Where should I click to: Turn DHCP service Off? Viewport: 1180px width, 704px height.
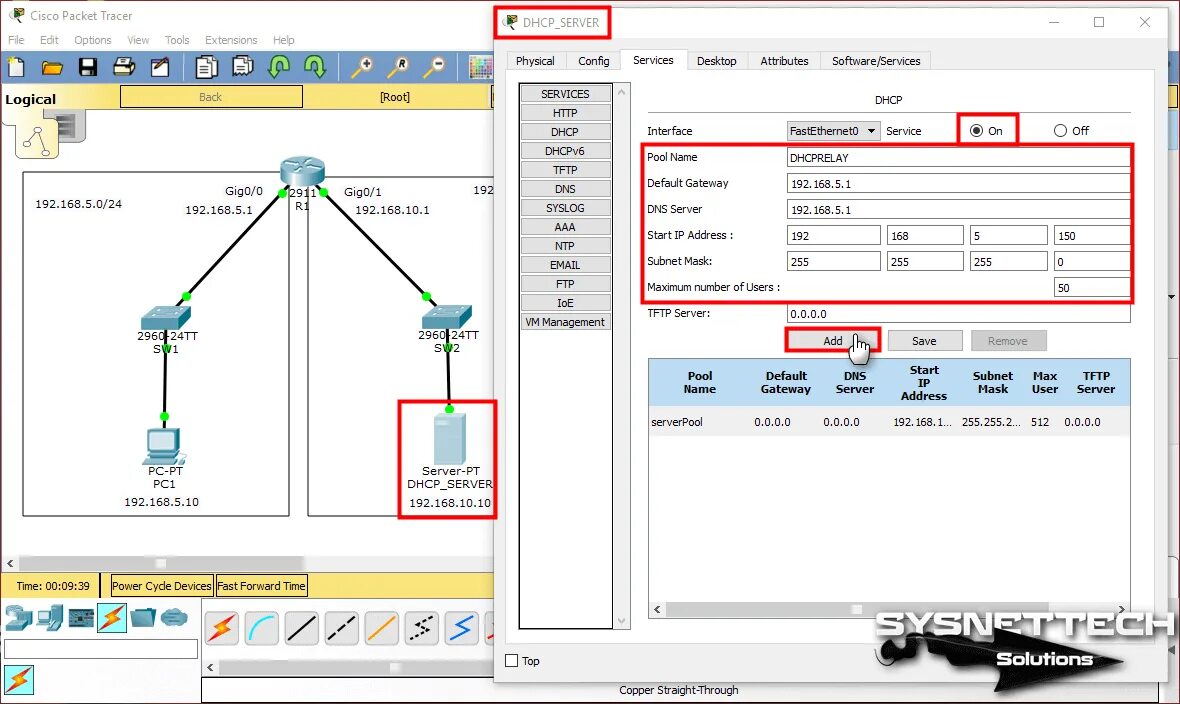1060,130
